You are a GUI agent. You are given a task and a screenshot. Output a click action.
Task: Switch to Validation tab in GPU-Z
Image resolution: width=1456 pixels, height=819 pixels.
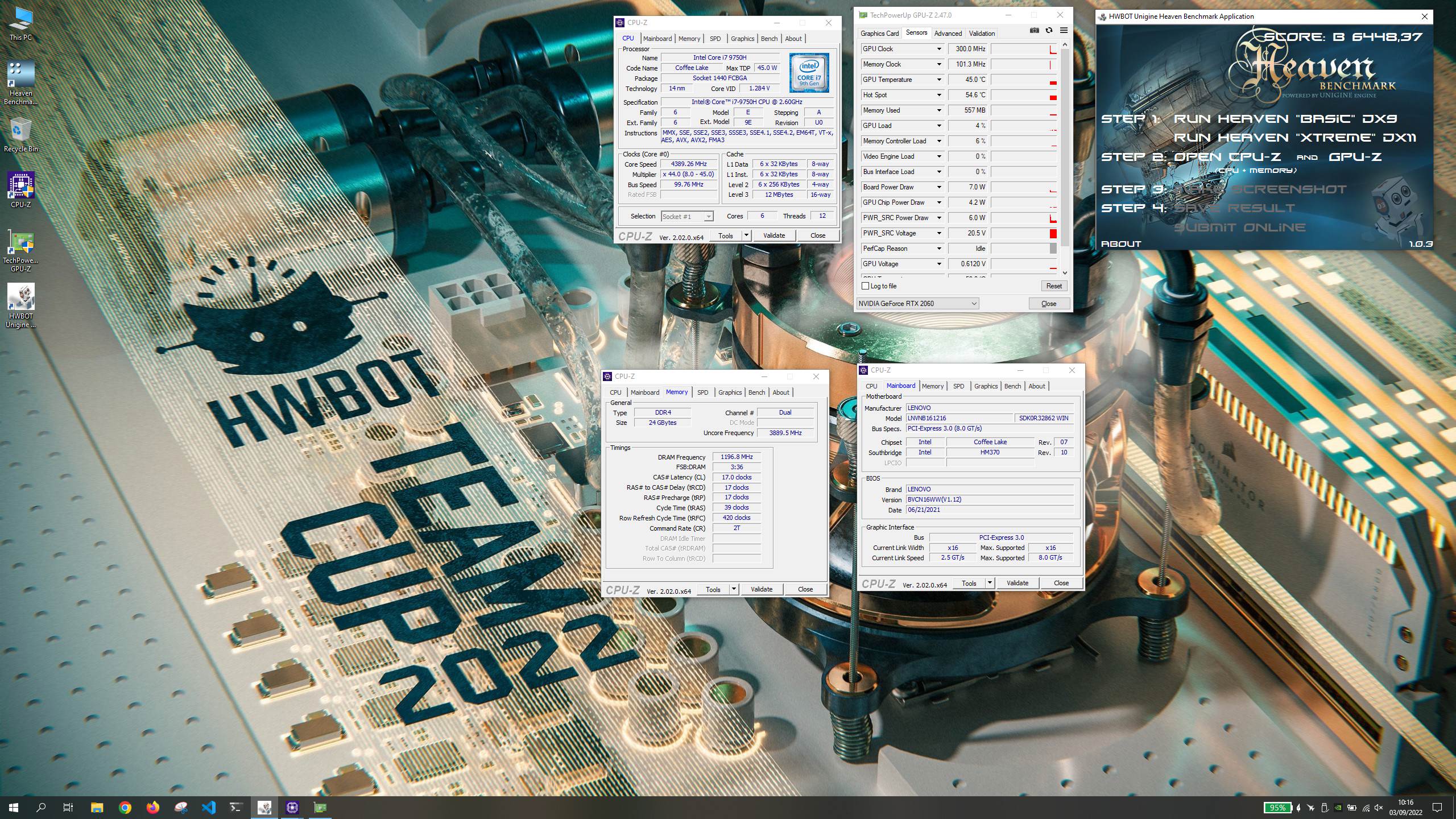[x=982, y=33]
